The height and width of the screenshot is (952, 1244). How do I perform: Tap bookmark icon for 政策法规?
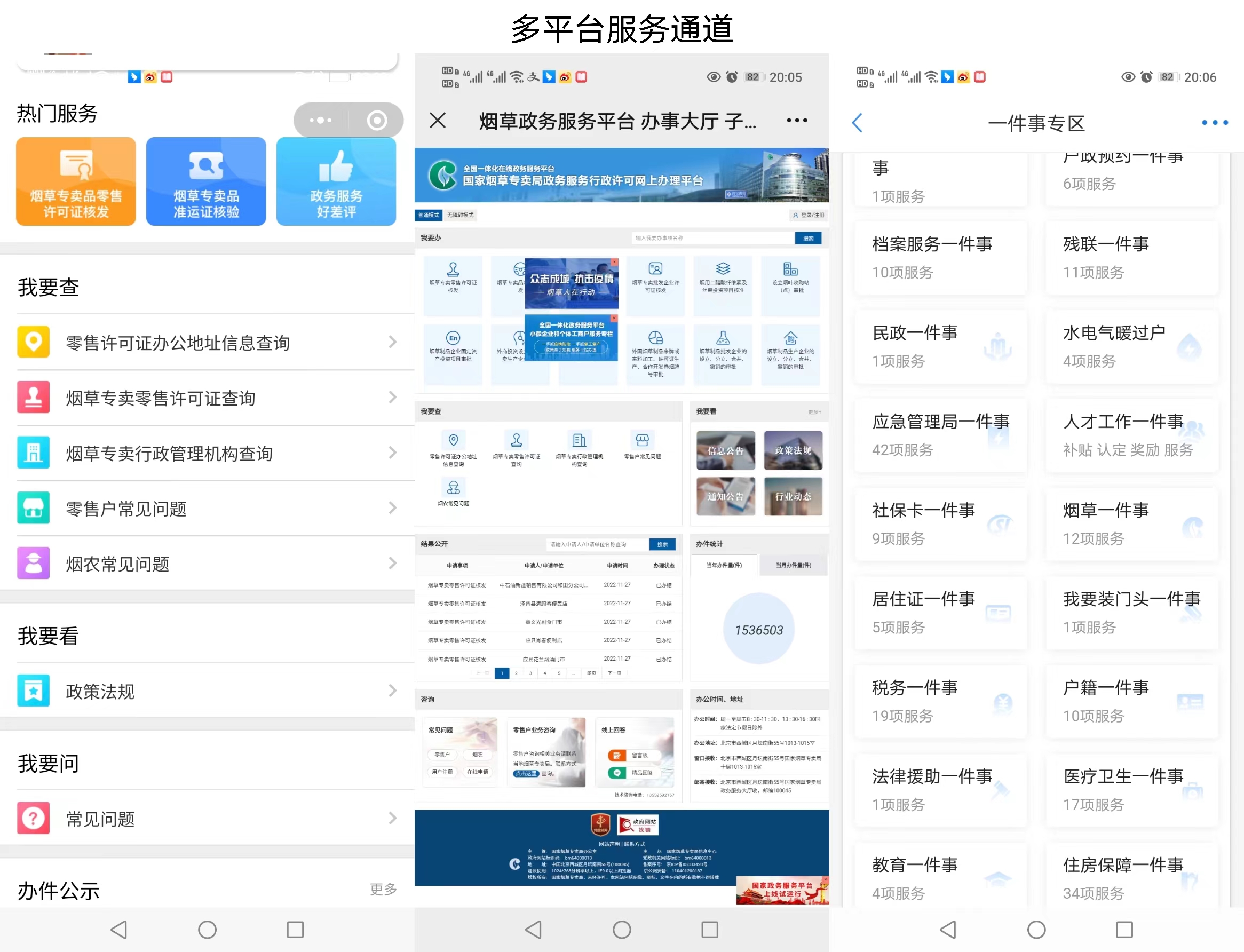coord(34,690)
